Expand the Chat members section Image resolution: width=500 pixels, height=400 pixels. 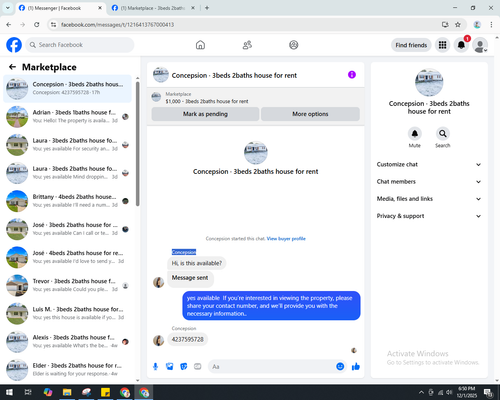[x=429, y=182]
